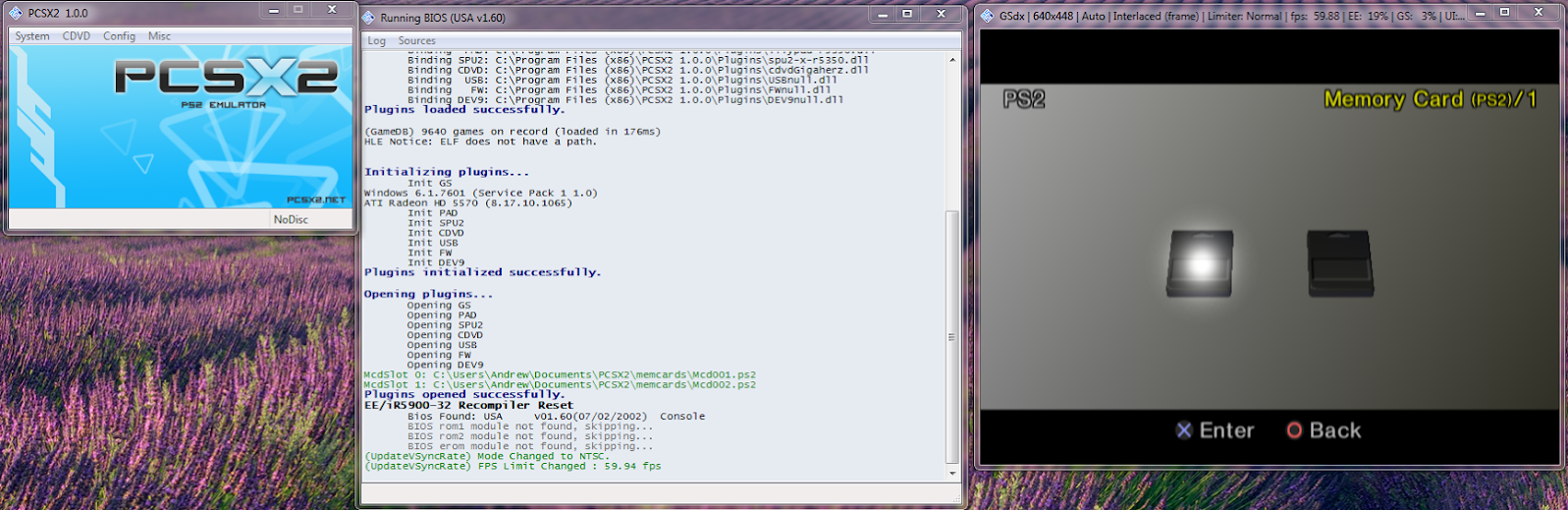Screen dimensions: 1568x510
Task: Open the CDVD menu in PCSX2
Action: pos(77,36)
